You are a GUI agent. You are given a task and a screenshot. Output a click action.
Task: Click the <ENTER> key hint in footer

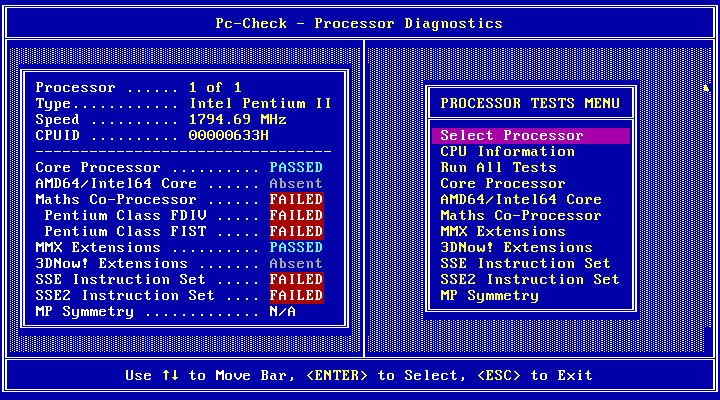pyautogui.click(x=337, y=376)
